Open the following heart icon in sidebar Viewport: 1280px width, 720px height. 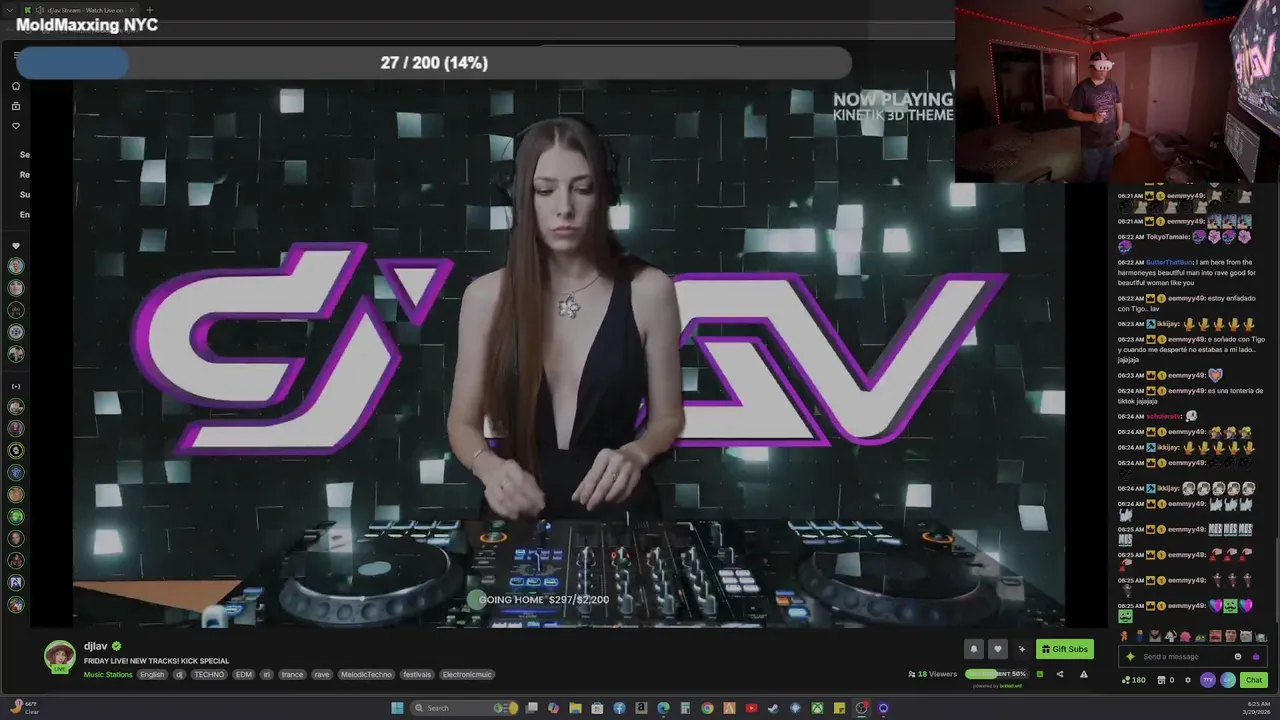[16, 126]
